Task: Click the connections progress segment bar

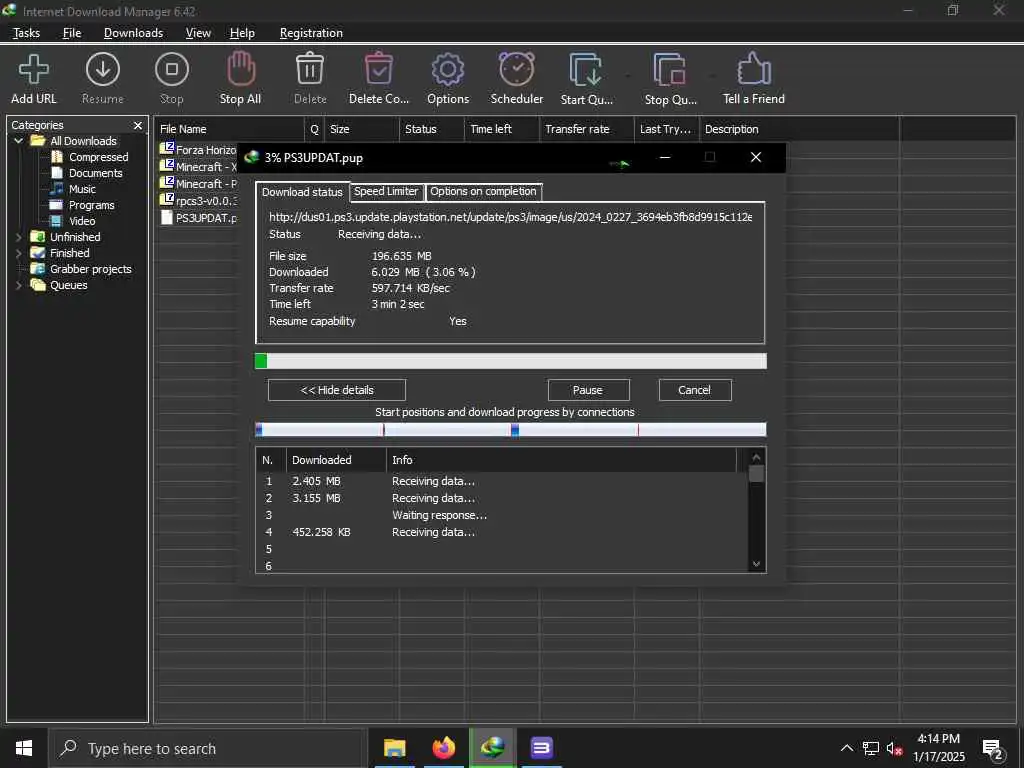Action: point(511,429)
